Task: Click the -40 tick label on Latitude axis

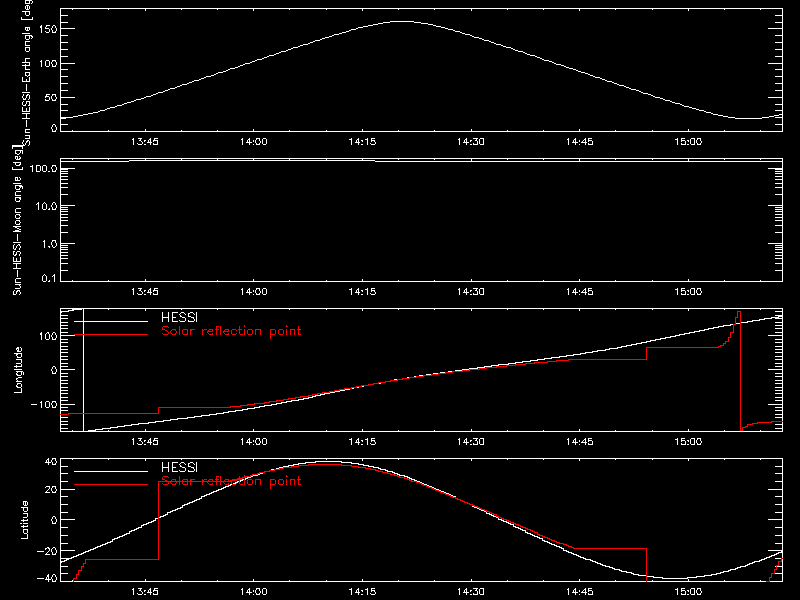Action: click(47, 579)
